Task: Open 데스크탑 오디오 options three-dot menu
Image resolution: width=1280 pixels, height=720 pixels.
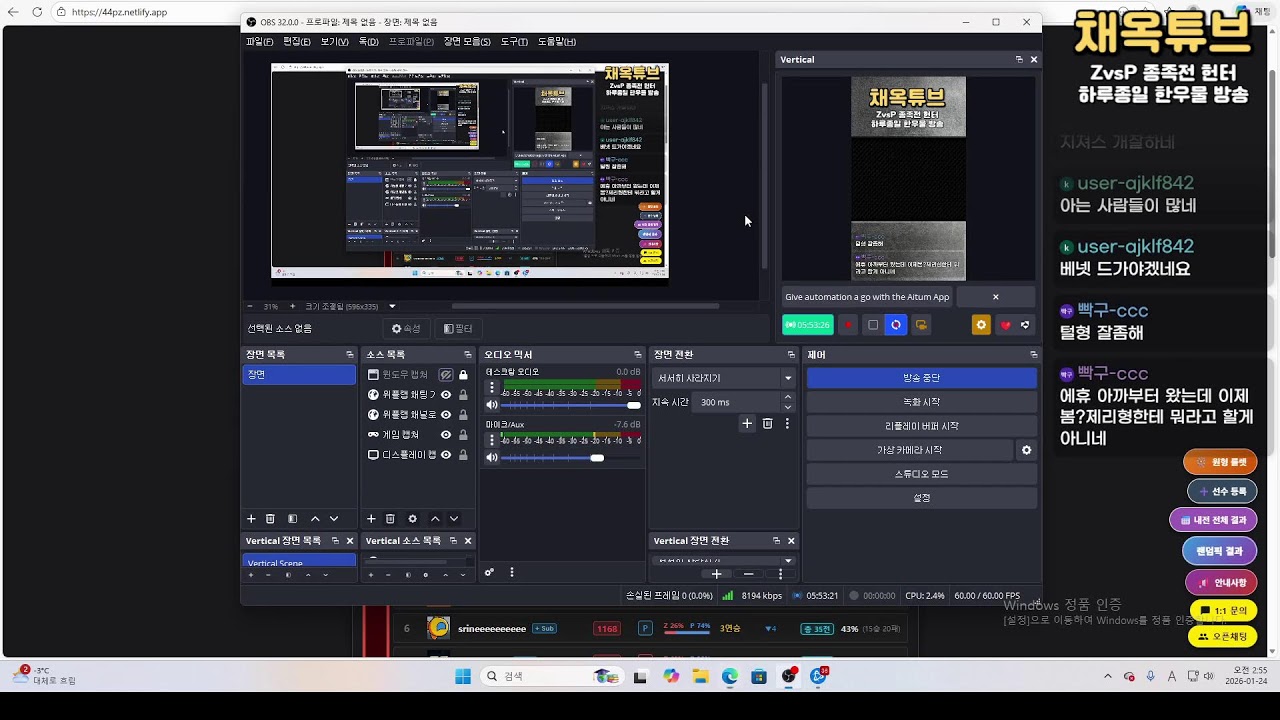Action: pyautogui.click(x=491, y=388)
